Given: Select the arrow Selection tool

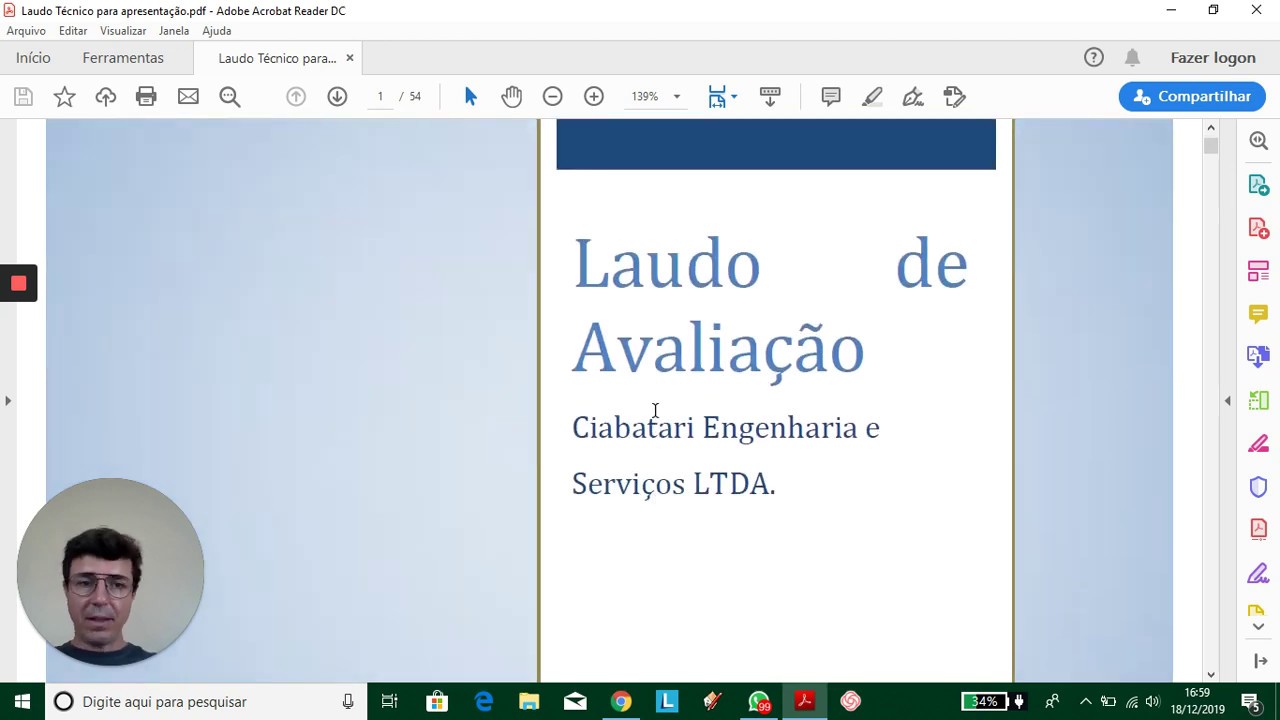Looking at the screenshot, I should click(471, 97).
